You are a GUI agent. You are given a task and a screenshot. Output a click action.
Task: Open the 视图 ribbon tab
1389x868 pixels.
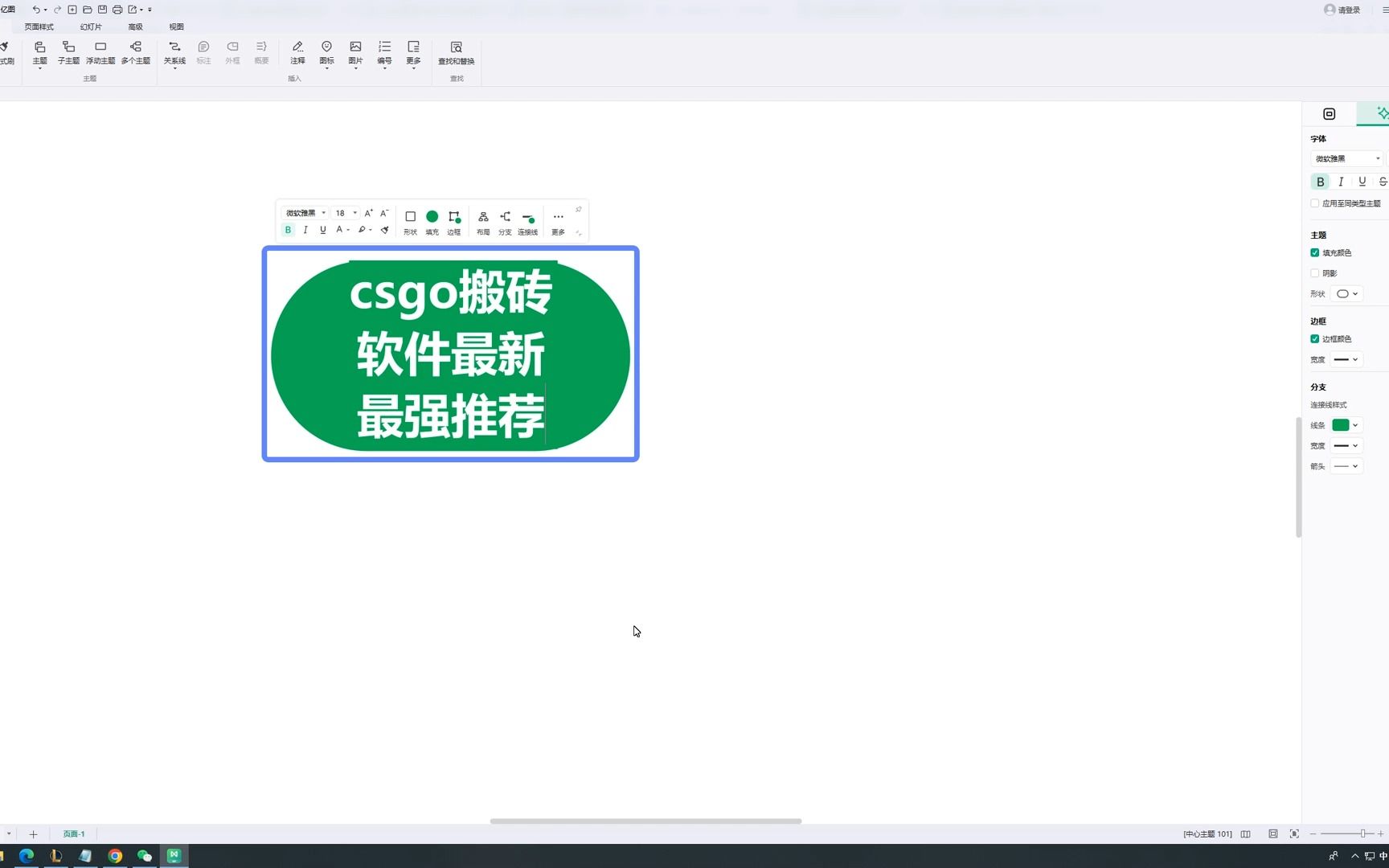177,27
